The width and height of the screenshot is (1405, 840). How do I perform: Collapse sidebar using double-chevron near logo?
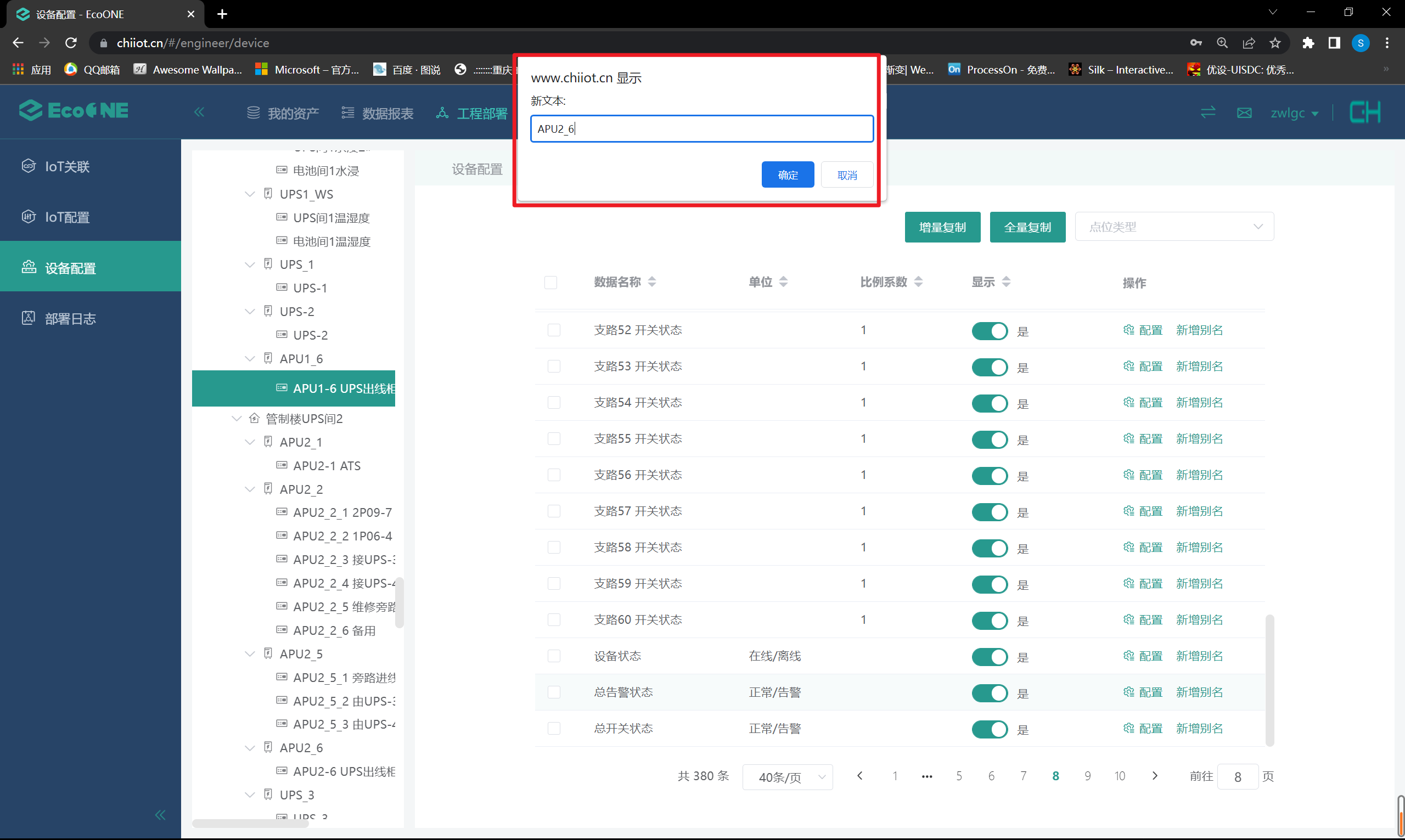coord(199,112)
